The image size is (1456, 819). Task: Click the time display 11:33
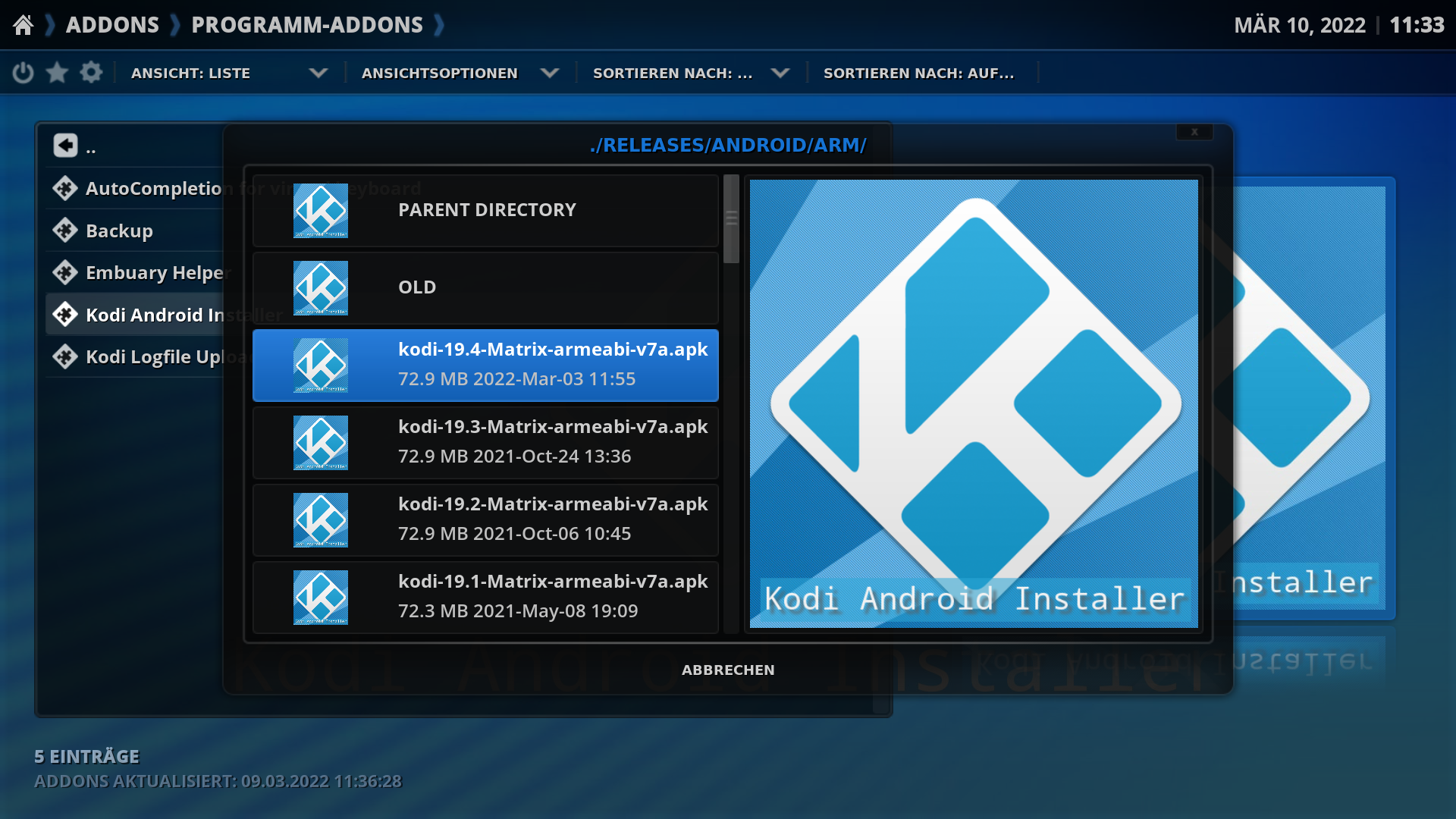1417,25
